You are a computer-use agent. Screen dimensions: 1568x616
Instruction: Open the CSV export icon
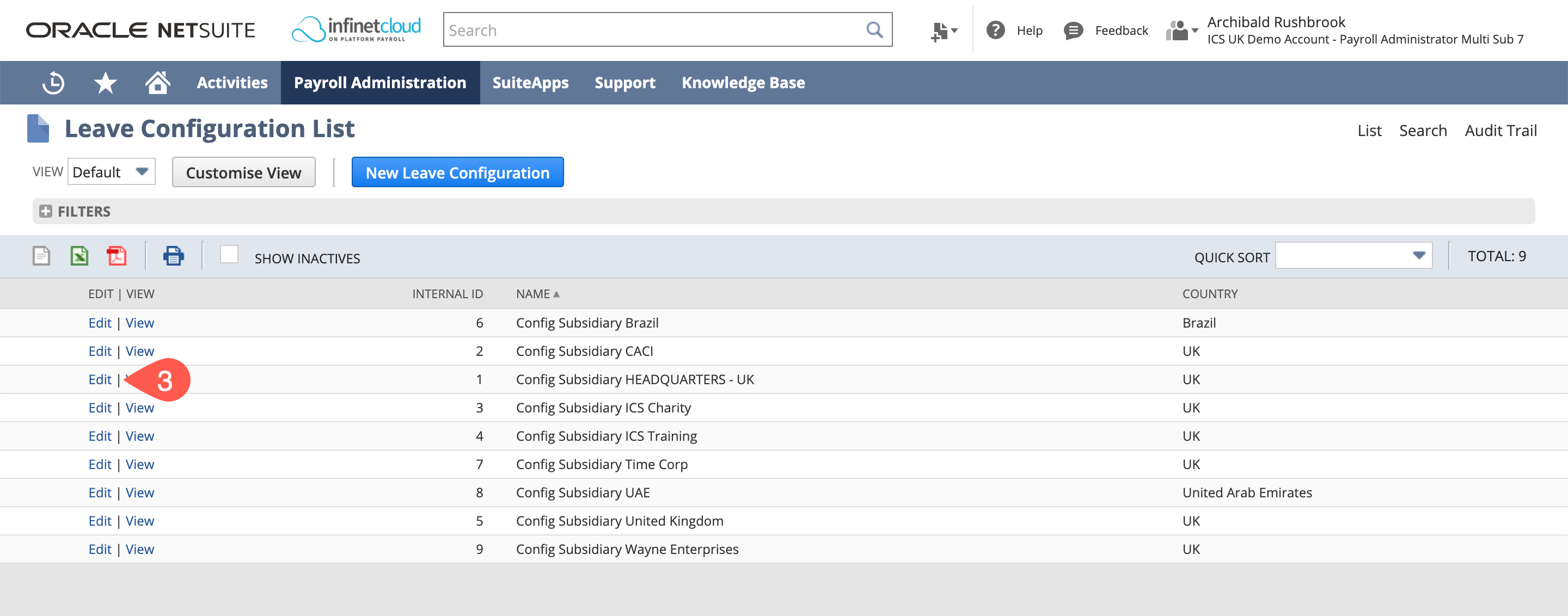point(41,256)
